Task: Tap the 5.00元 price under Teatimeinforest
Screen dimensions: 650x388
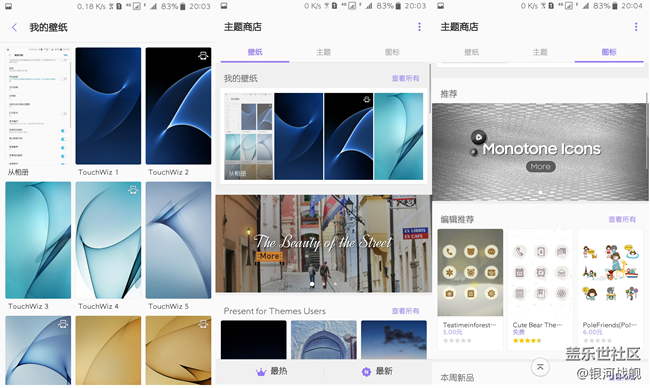Action: click(x=452, y=332)
